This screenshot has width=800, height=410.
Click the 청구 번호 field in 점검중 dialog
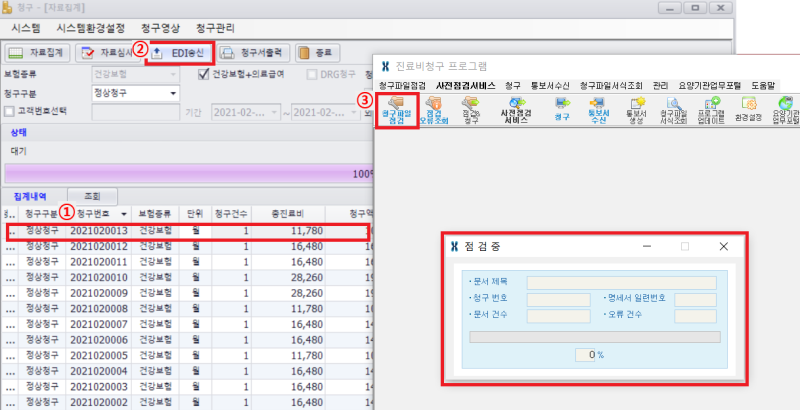point(559,299)
